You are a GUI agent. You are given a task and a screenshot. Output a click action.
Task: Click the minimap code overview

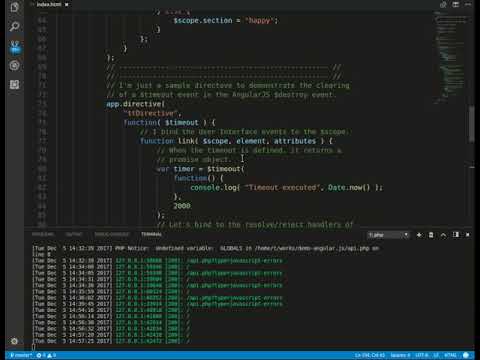pos(451,57)
